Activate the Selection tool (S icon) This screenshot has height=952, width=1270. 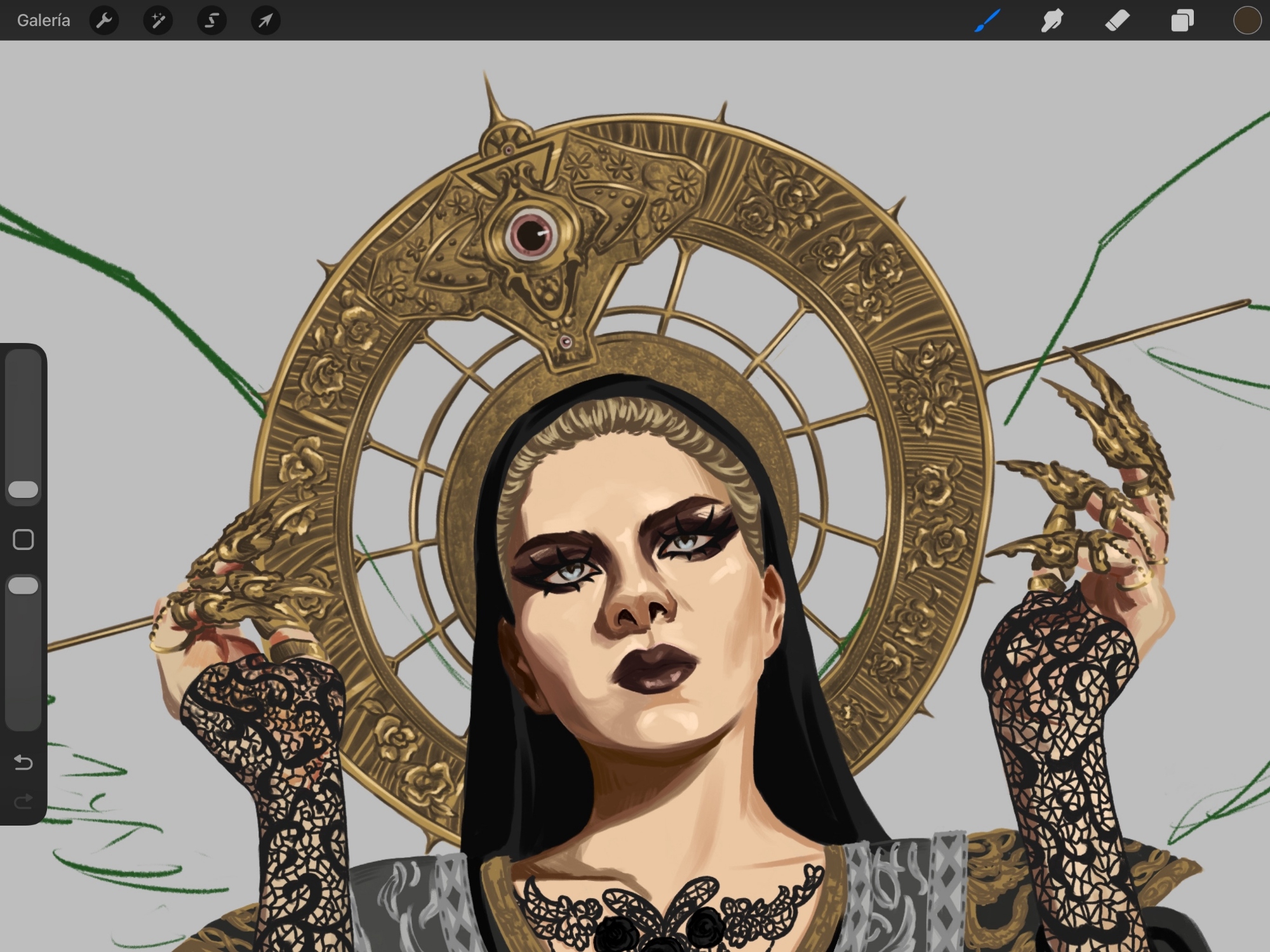coord(211,21)
